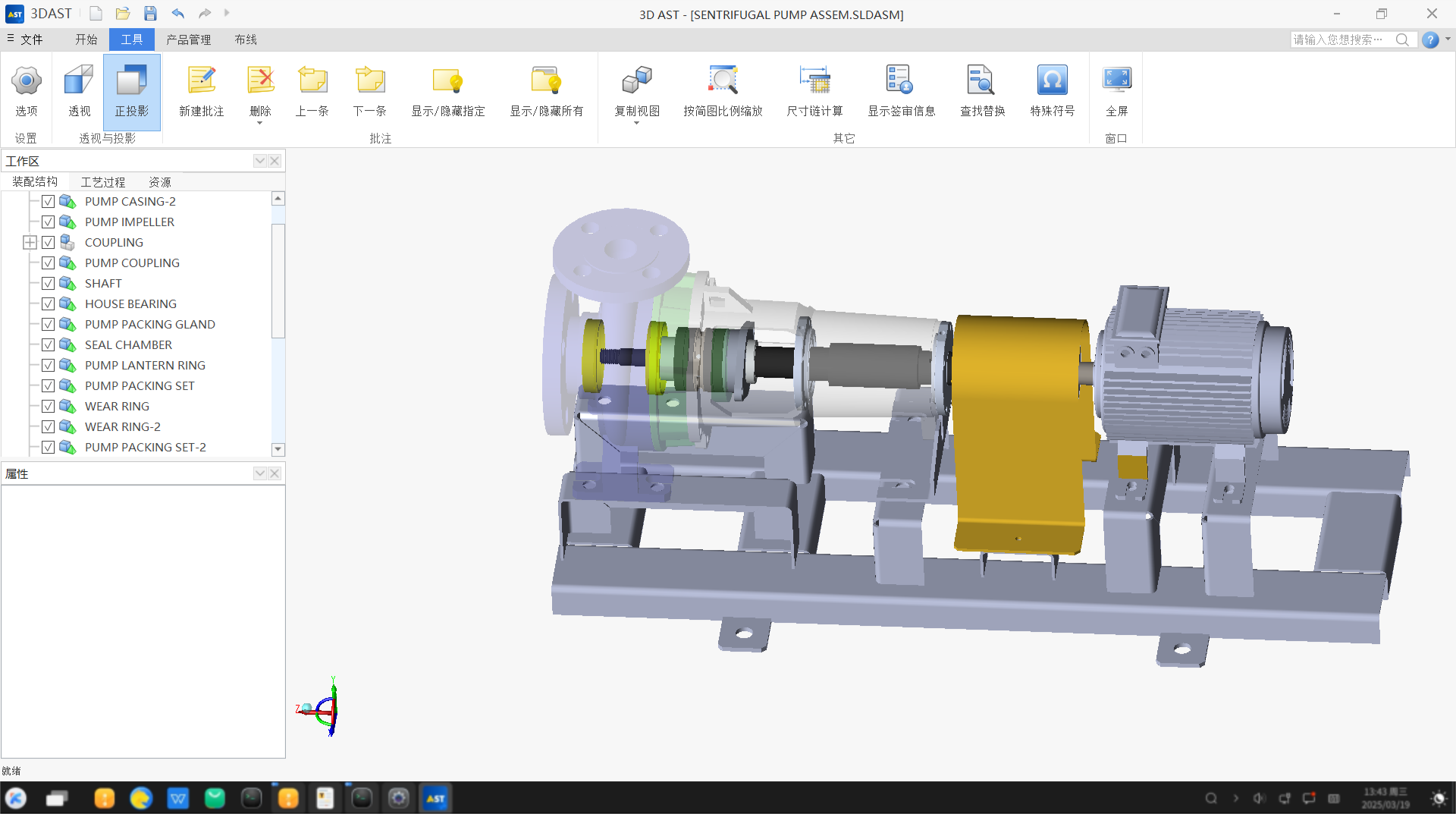
Task: Uncheck the PUMP IMPELLER checkbox
Action: (x=49, y=222)
